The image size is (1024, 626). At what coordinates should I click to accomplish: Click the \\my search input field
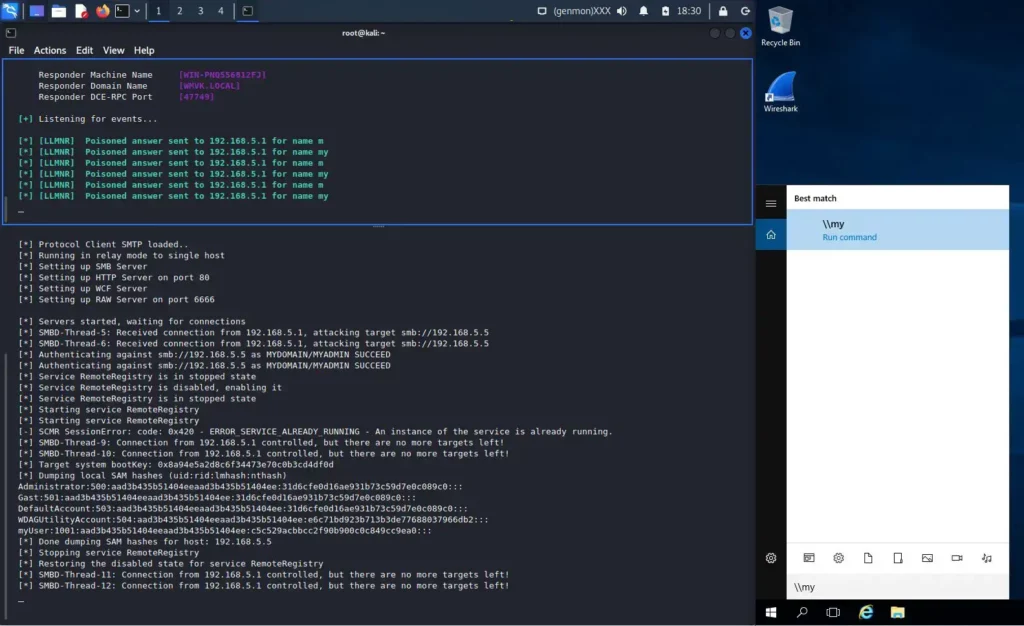pyautogui.click(x=898, y=587)
